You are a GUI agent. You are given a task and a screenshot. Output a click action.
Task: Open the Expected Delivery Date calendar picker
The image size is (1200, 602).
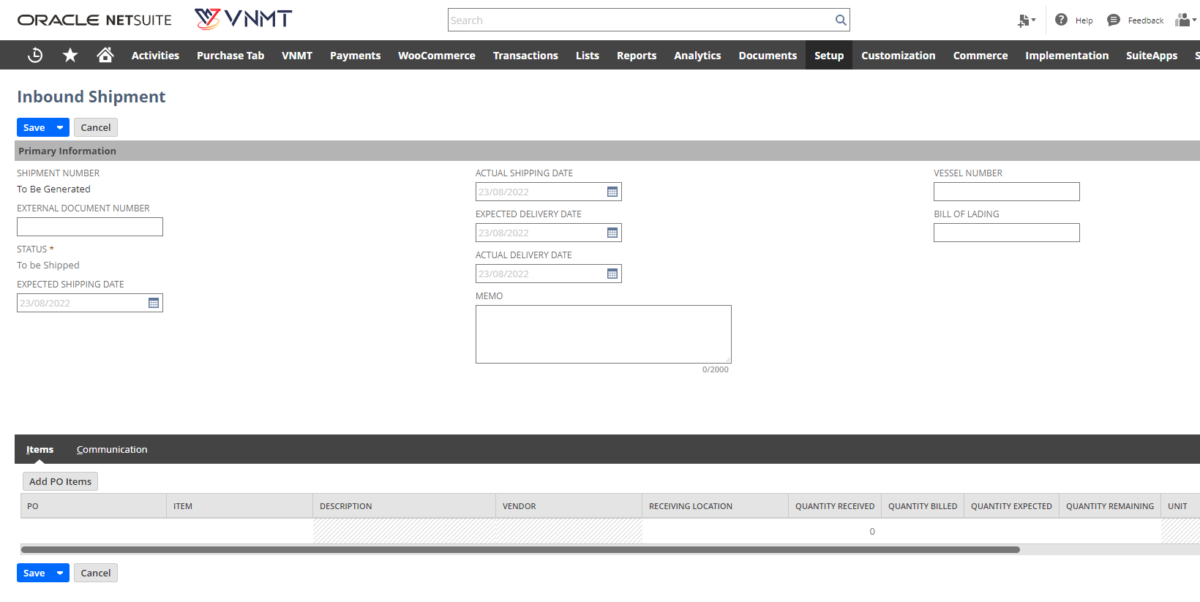tap(613, 232)
